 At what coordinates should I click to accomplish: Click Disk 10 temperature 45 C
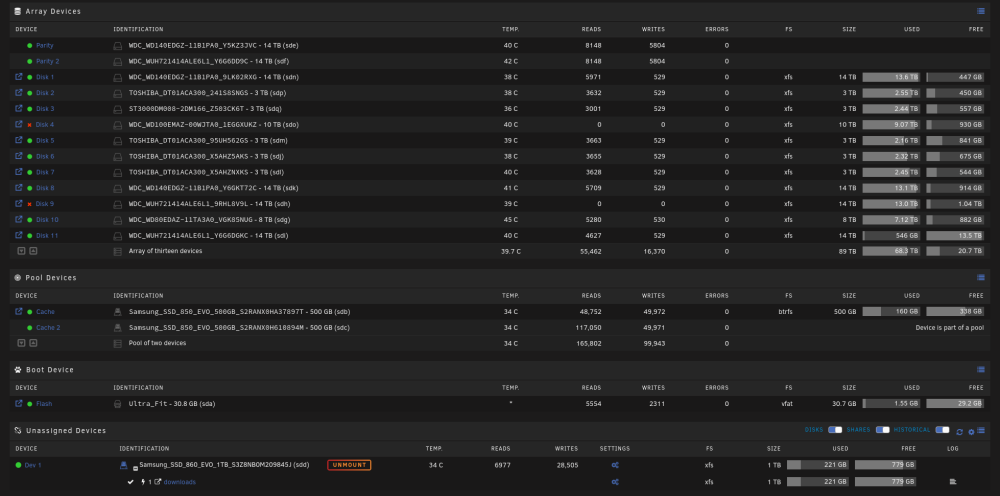click(x=510, y=220)
